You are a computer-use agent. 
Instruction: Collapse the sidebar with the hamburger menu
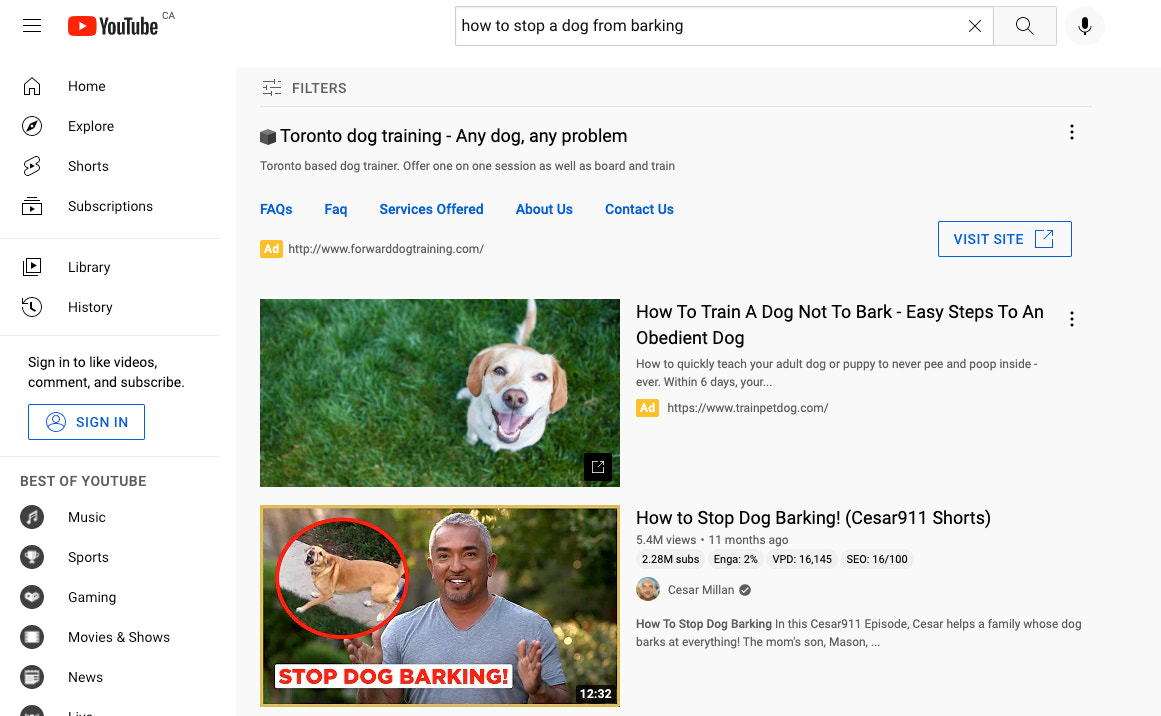31,25
